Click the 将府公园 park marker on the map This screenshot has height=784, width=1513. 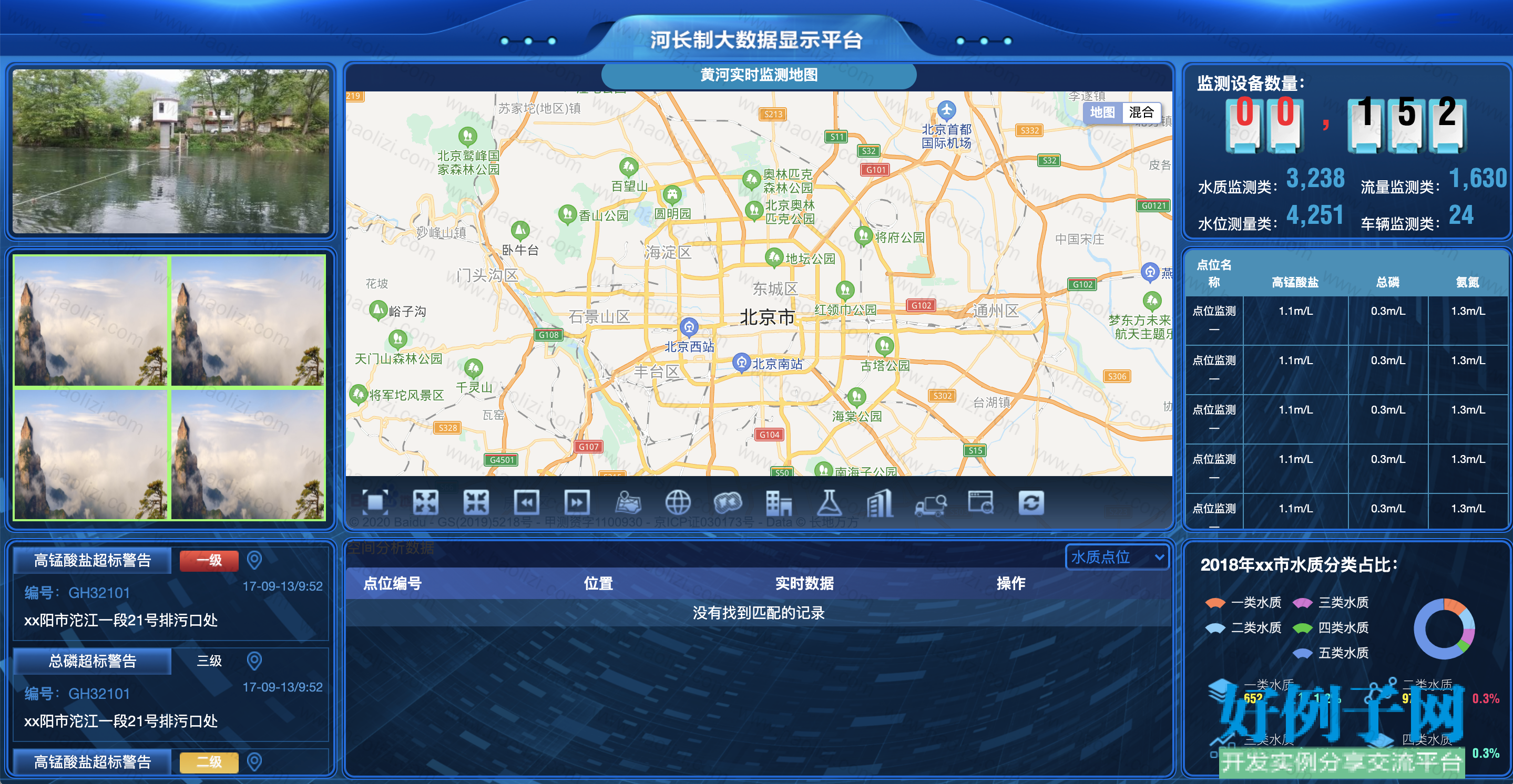point(863,236)
